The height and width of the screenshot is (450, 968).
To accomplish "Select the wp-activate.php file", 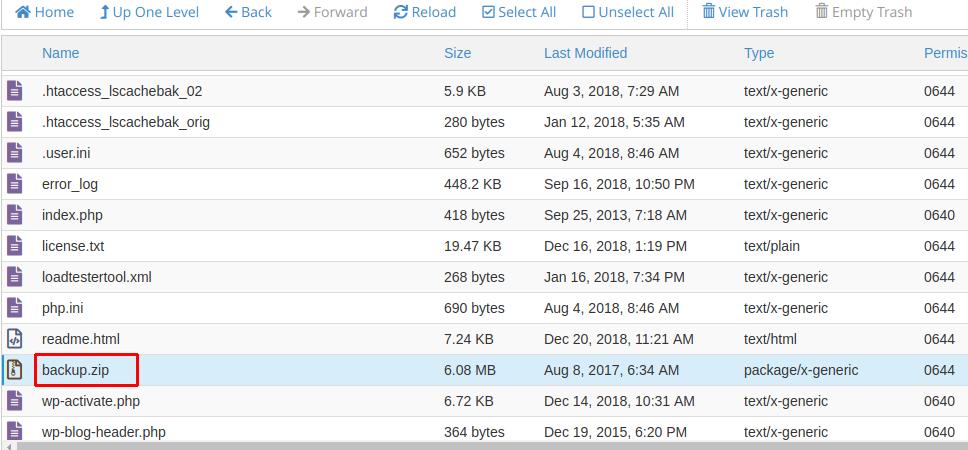I will (91, 401).
